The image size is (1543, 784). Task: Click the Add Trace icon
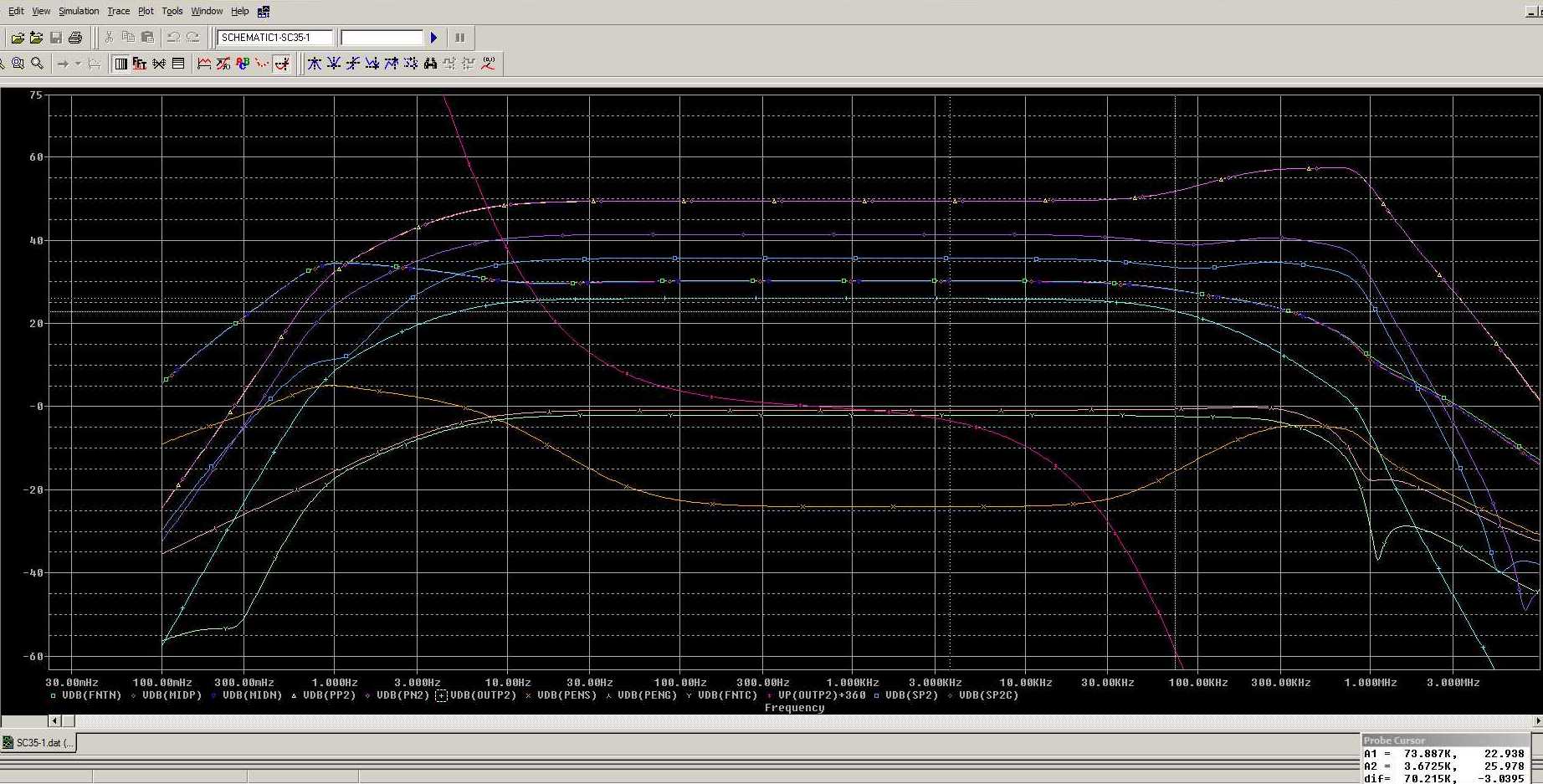coord(204,64)
